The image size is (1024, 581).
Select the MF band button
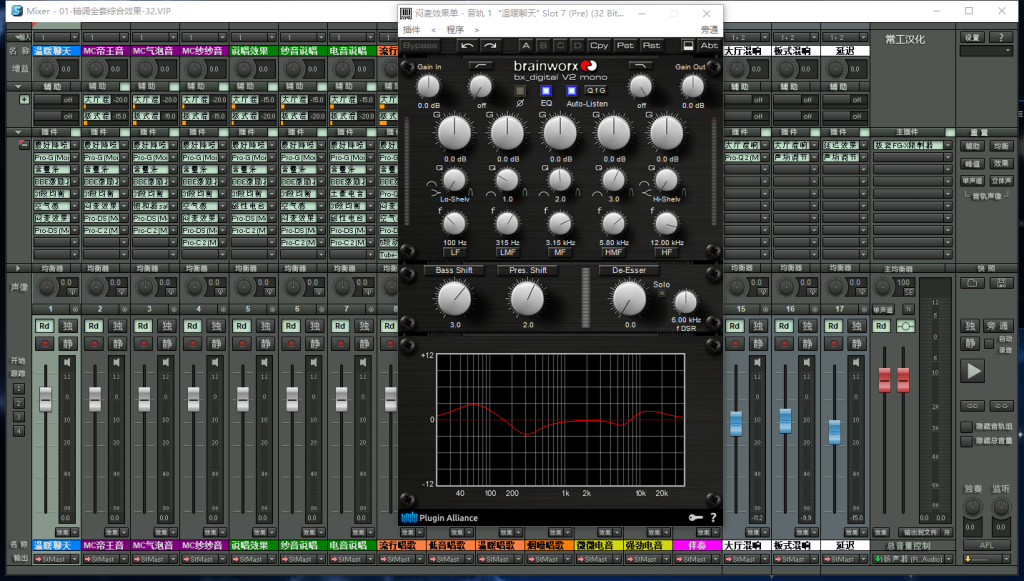click(560, 253)
